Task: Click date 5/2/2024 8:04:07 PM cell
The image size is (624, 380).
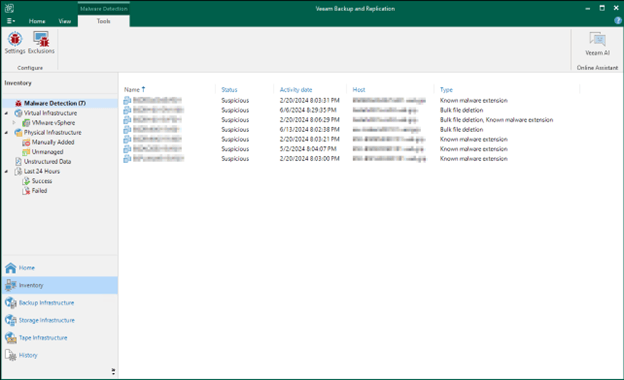Action: 308,149
